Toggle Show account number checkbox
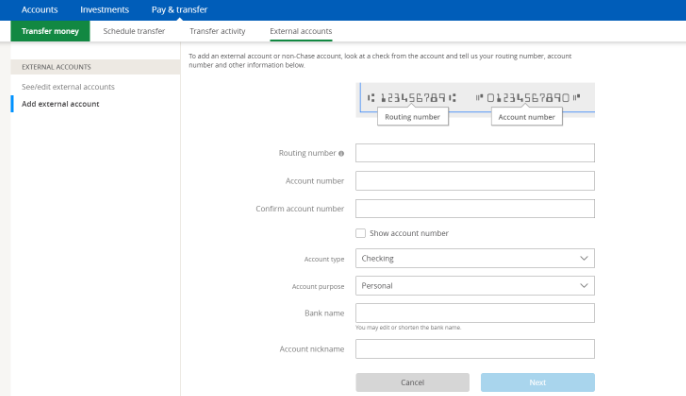The height and width of the screenshot is (396, 686). [x=360, y=233]
